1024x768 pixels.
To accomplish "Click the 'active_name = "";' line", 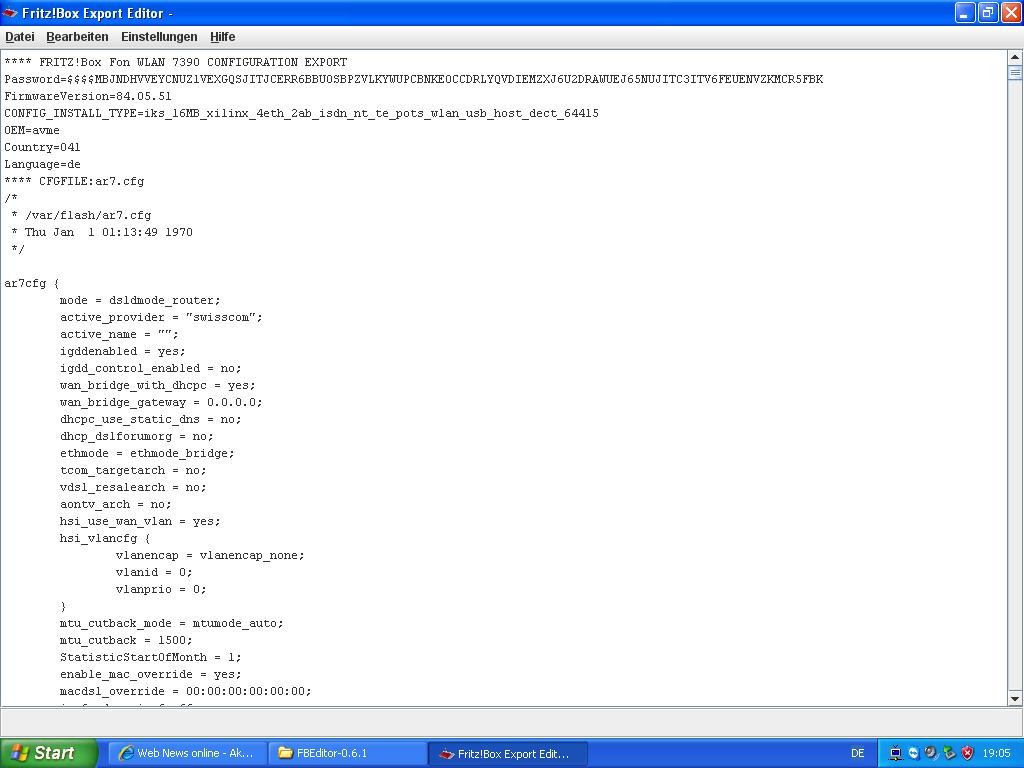I will 119,334.
